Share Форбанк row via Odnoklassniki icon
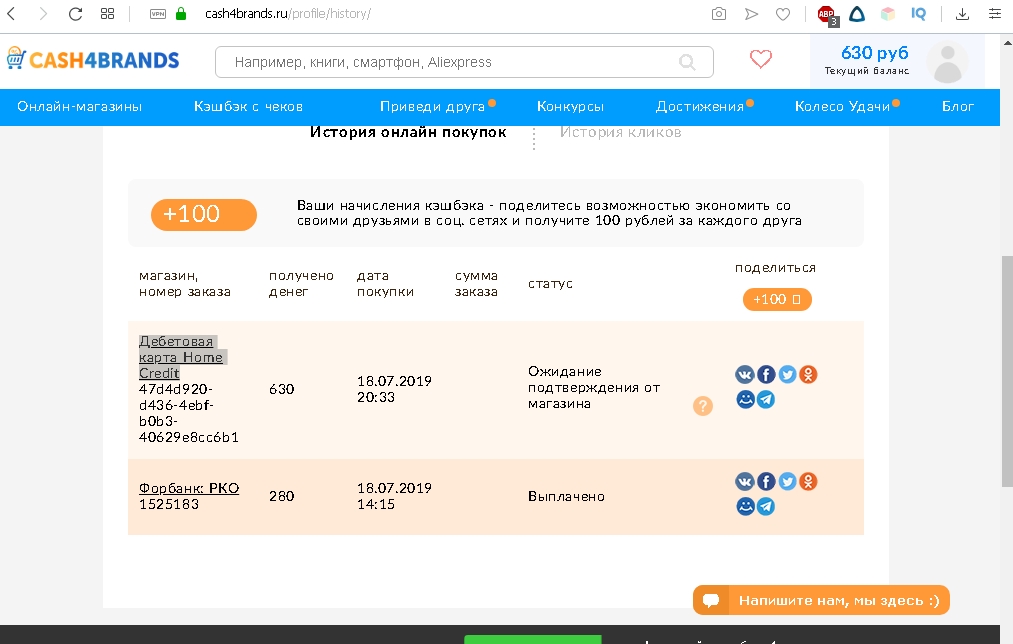 [808, 482]
